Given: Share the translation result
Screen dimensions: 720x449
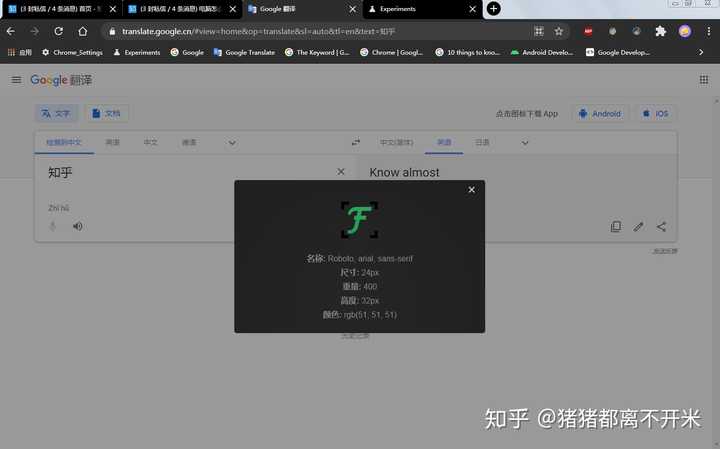Looking at the screenshot, I should point(661,226).
